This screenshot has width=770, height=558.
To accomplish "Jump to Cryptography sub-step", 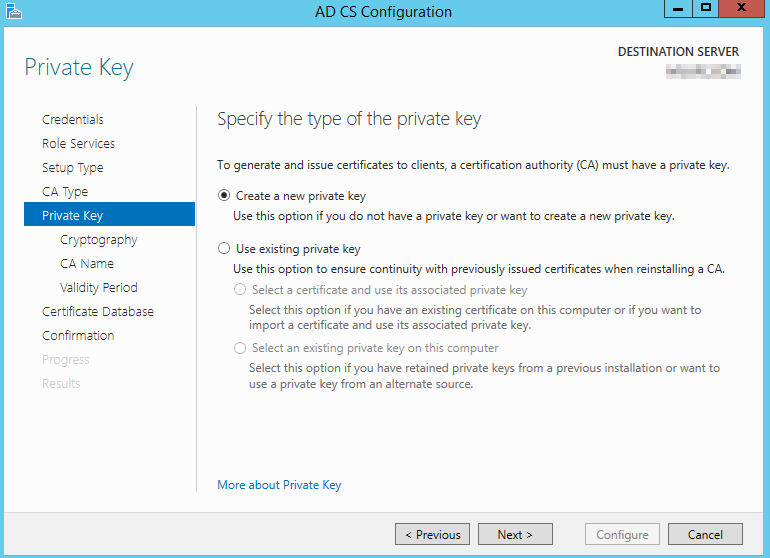I will (x=99, y=240).
